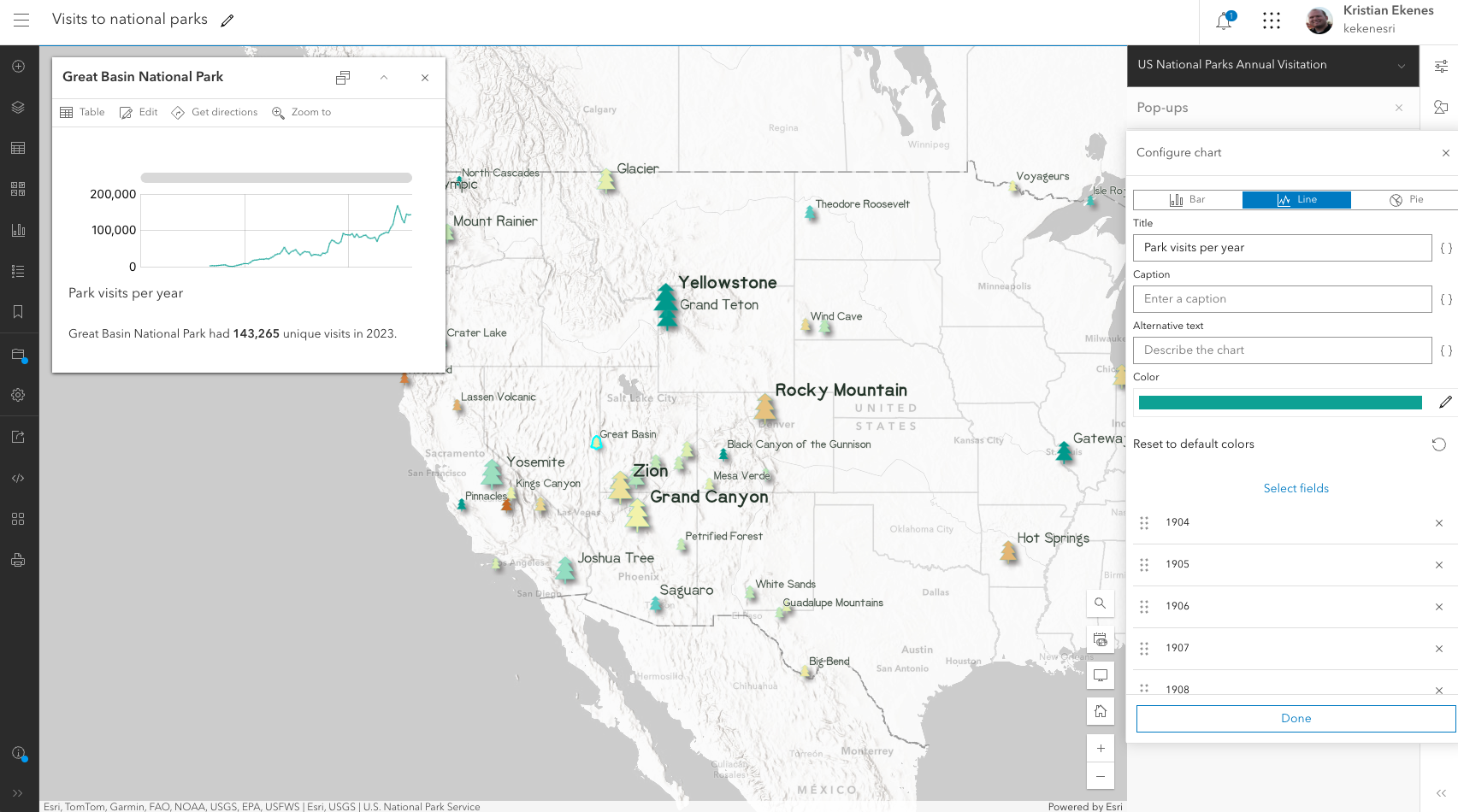Open the Table view in the popup
Viewport: 1458px width, 812px height.
(81, 112)
